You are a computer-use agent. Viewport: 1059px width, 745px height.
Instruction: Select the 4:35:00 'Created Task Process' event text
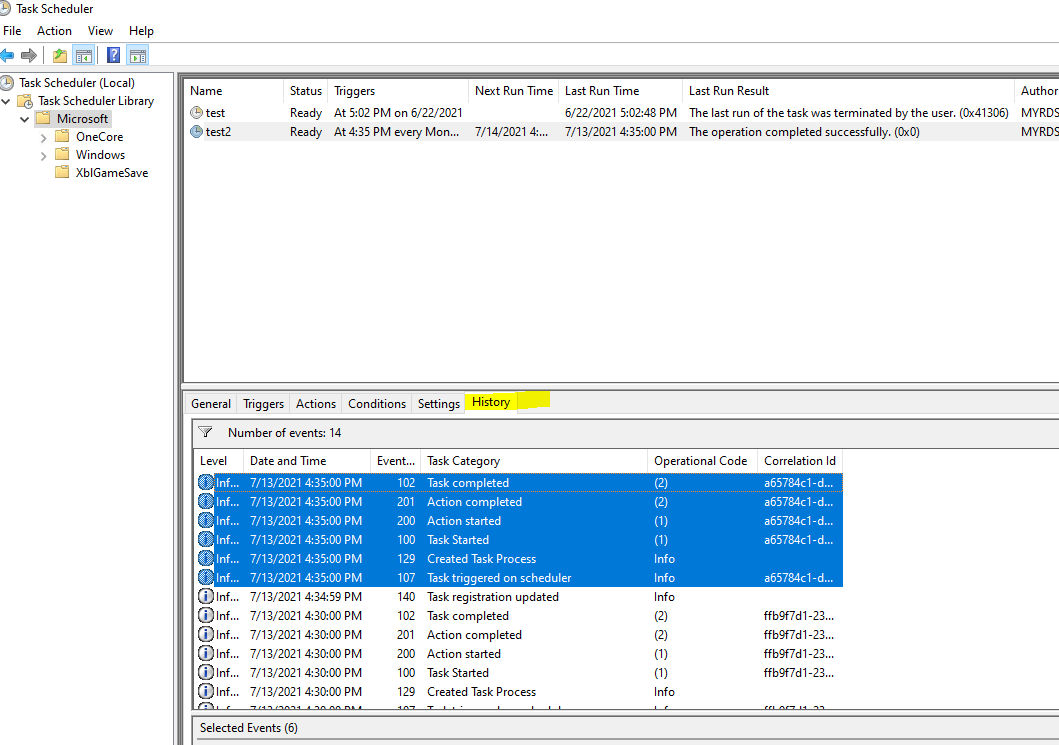click(x=482, y=559)
